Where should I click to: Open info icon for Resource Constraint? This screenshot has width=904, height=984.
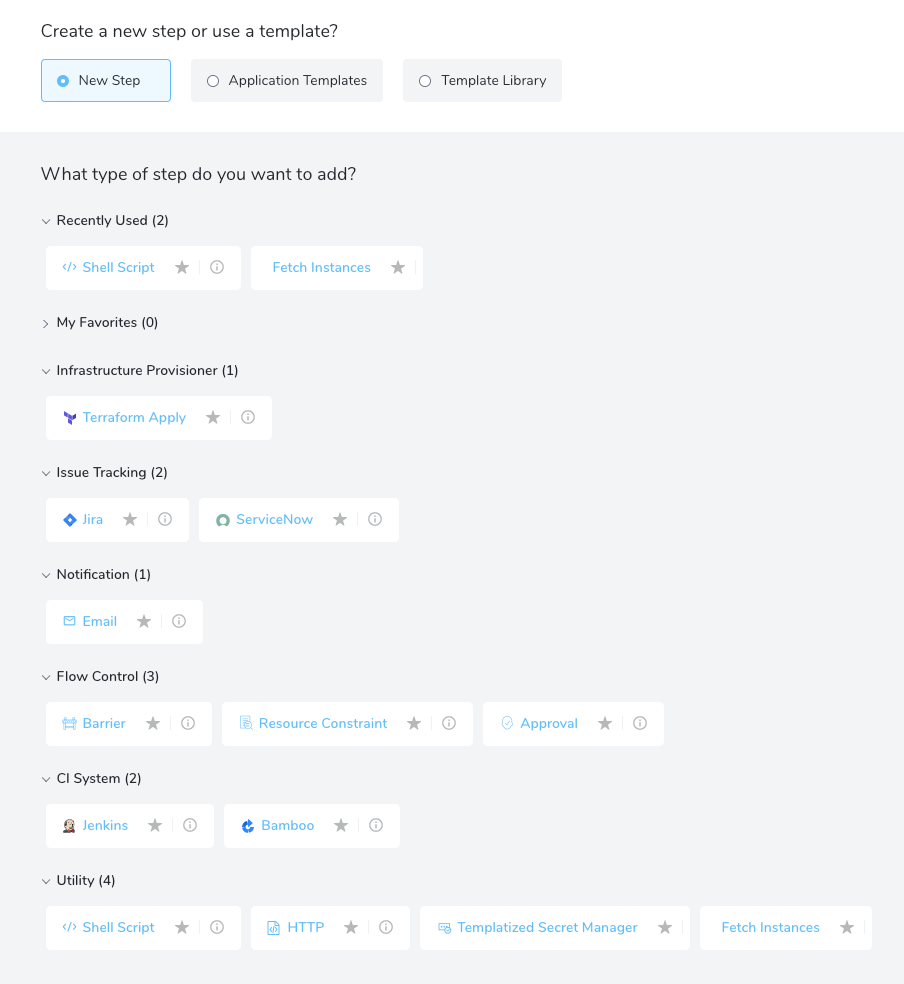(x=449, y=723)
